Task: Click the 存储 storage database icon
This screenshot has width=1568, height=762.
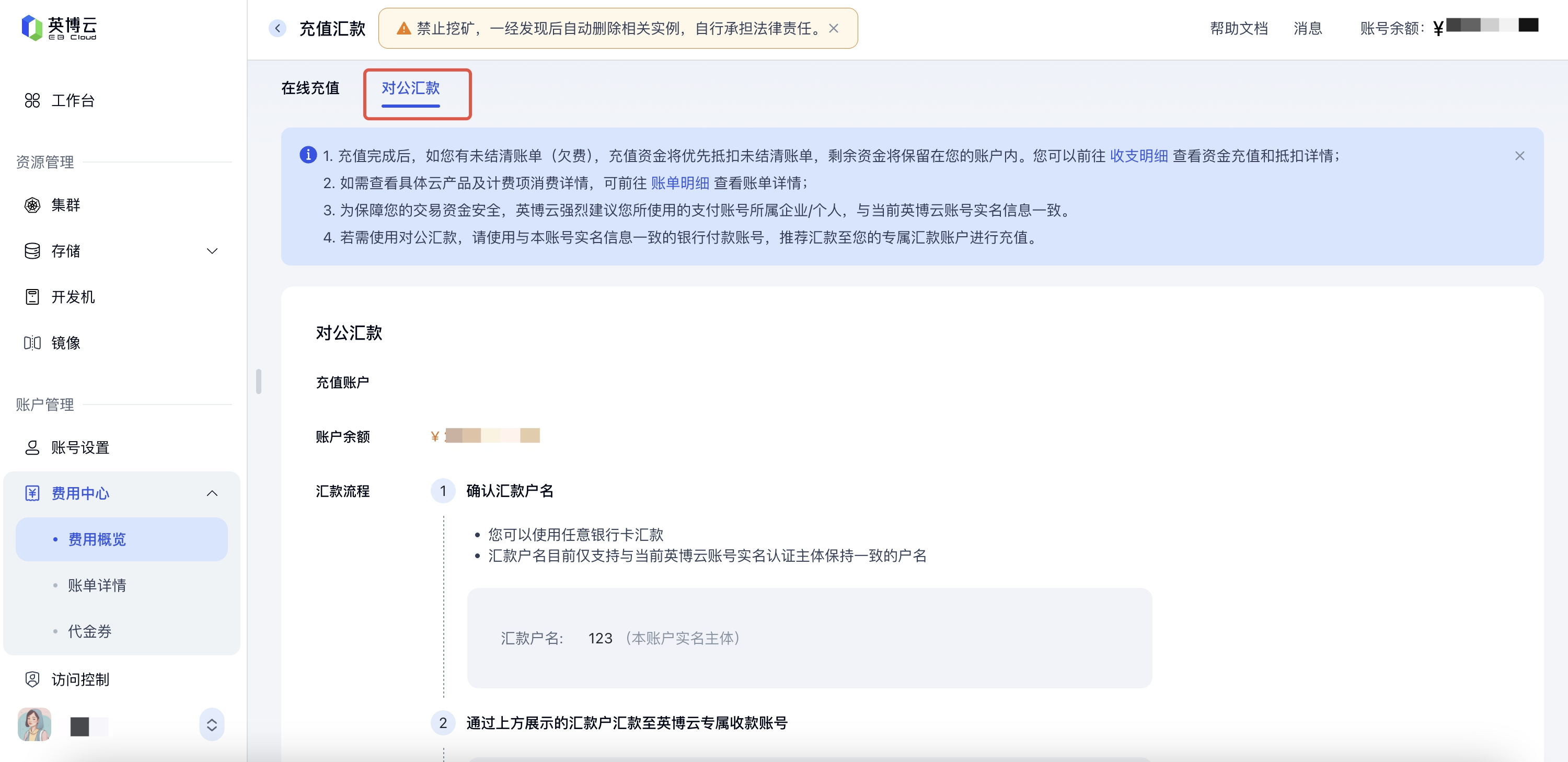Action: (32, 251)
